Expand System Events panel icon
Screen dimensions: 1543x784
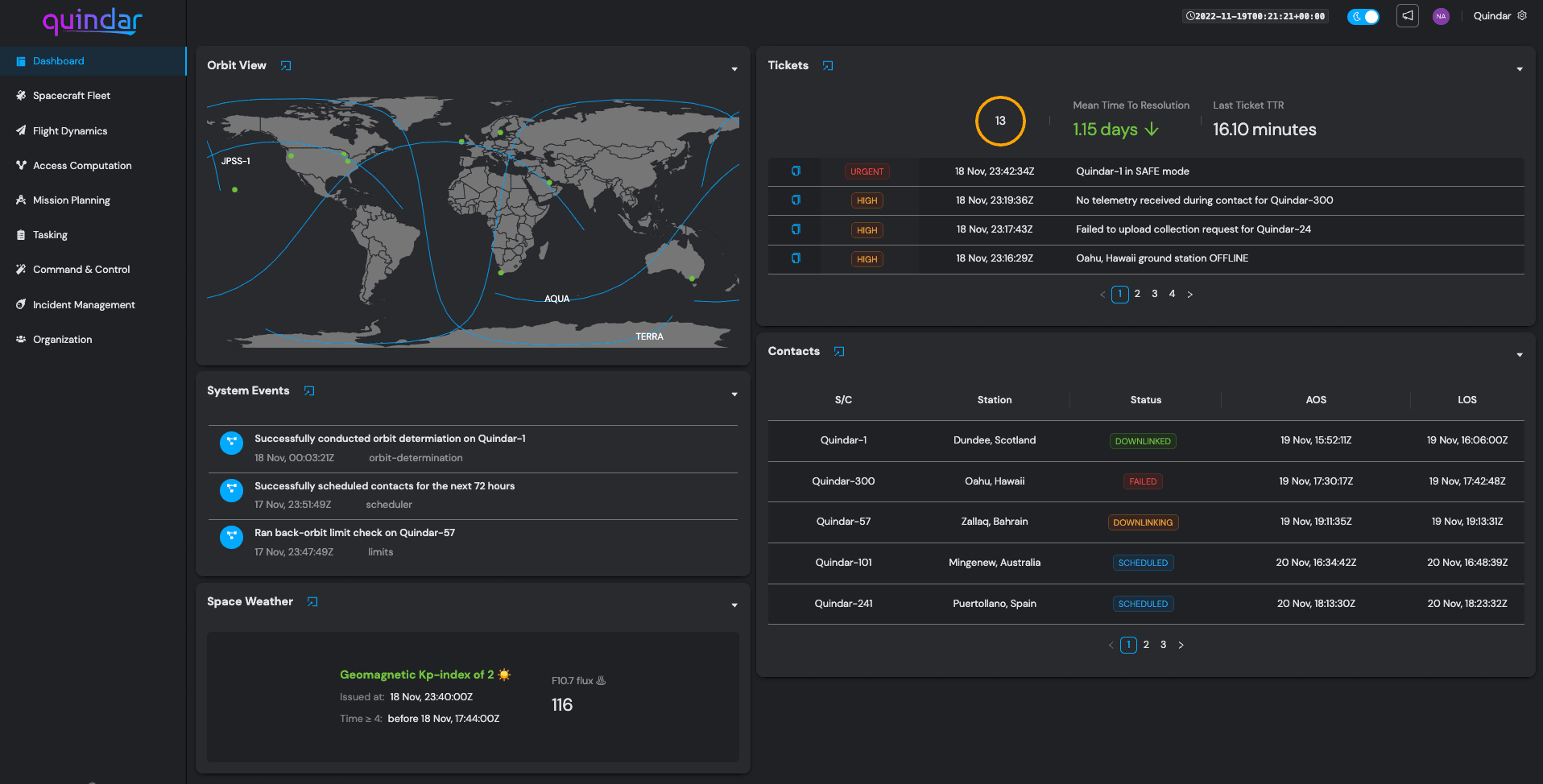pos(309,391)
